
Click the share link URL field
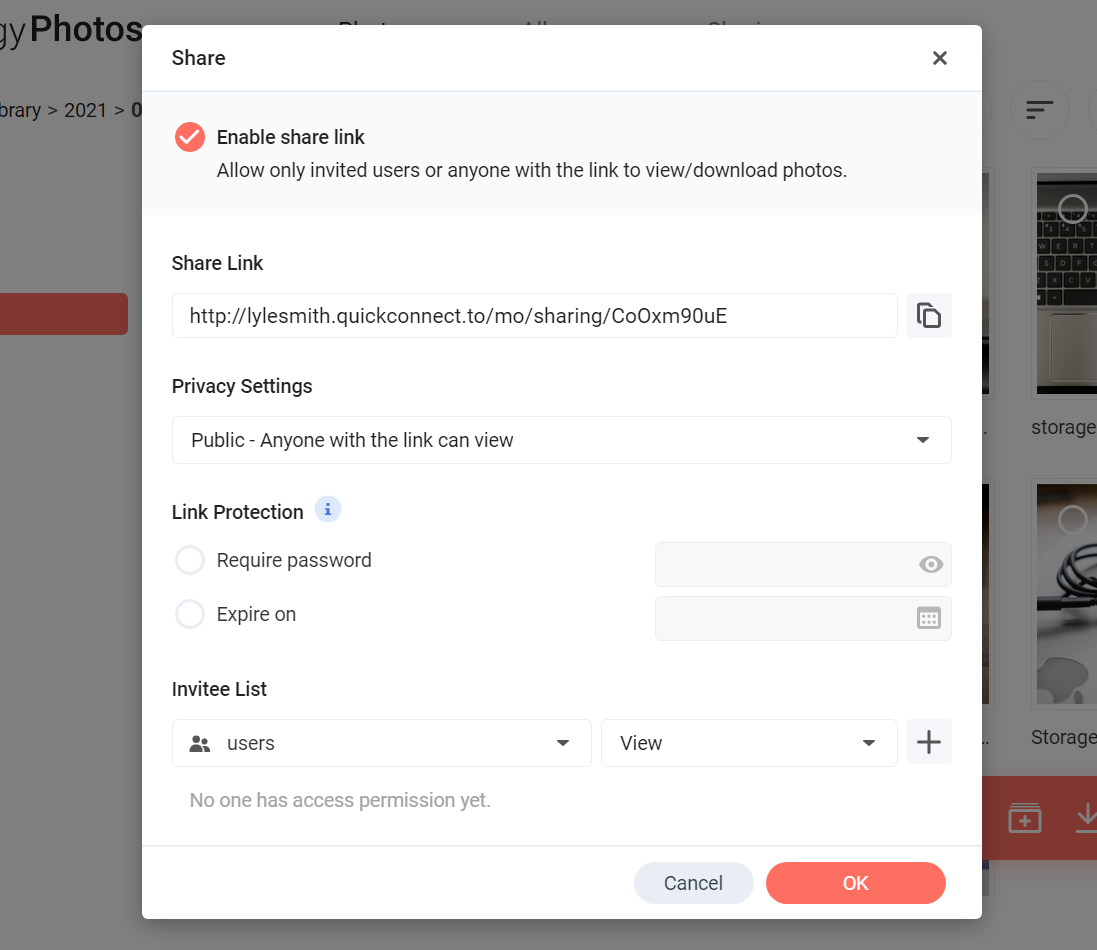pyautogui.click(x=535, y=316)
